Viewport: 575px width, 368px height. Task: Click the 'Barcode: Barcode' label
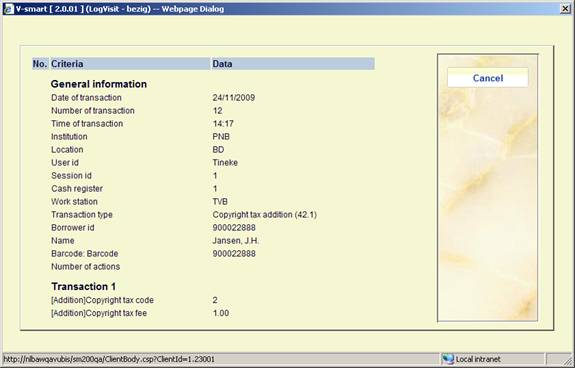(x=85, y=254)
